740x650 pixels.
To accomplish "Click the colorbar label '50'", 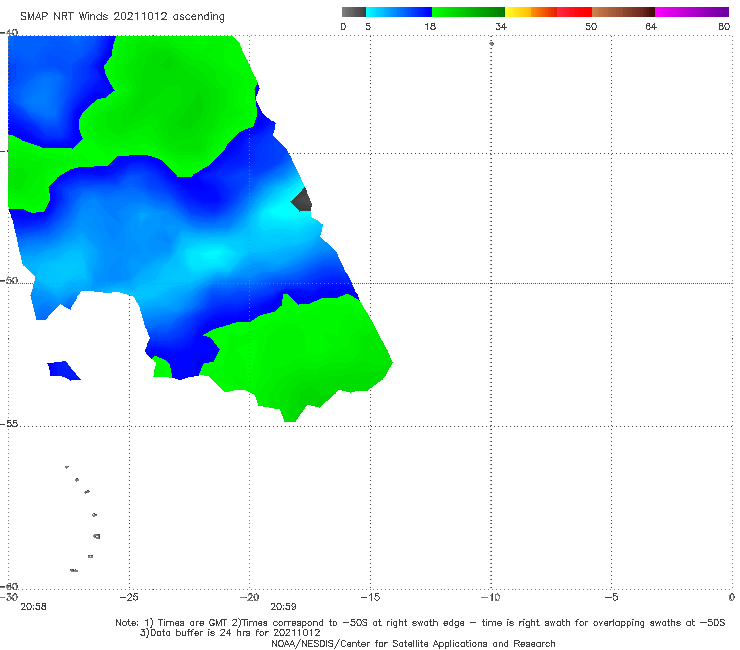I will tap(591, 26).
